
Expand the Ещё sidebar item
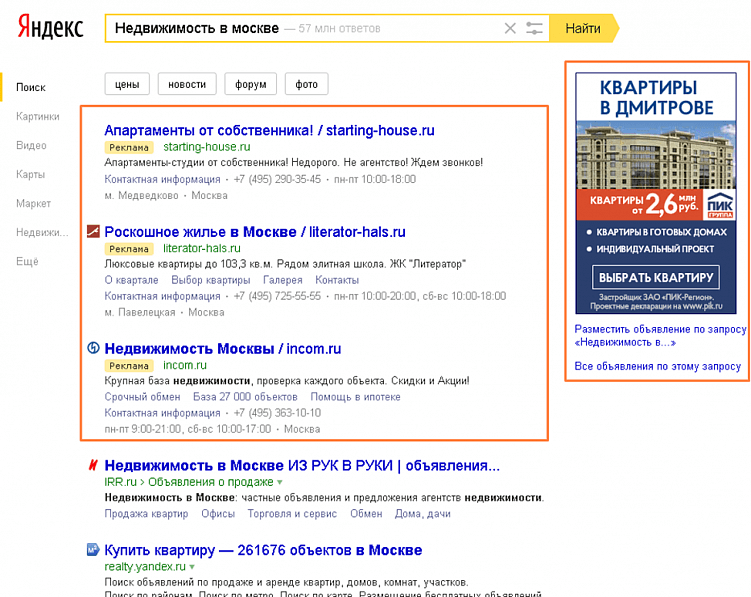[x=27, y=262]
